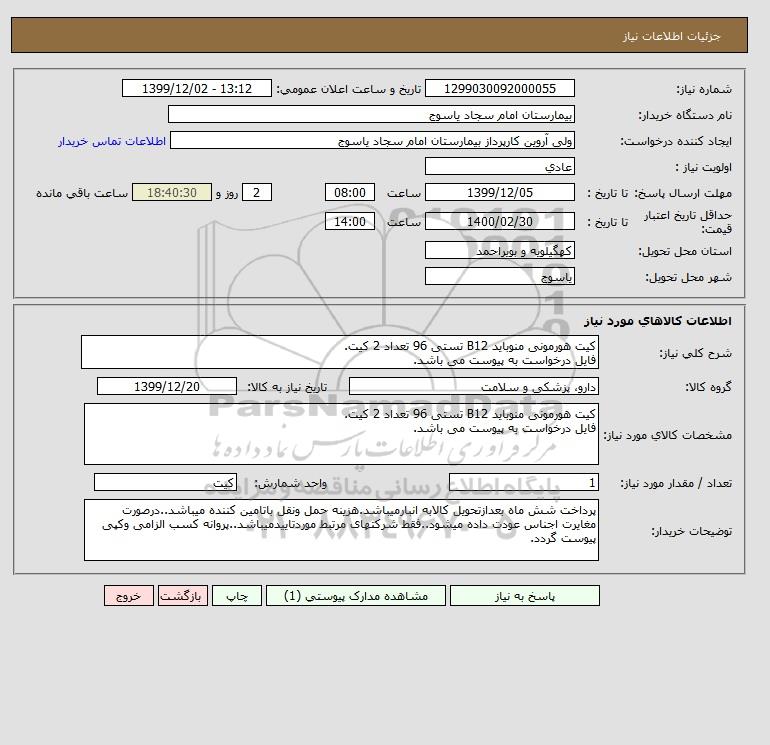Click the remaining days field showing 2

(256, 193)
